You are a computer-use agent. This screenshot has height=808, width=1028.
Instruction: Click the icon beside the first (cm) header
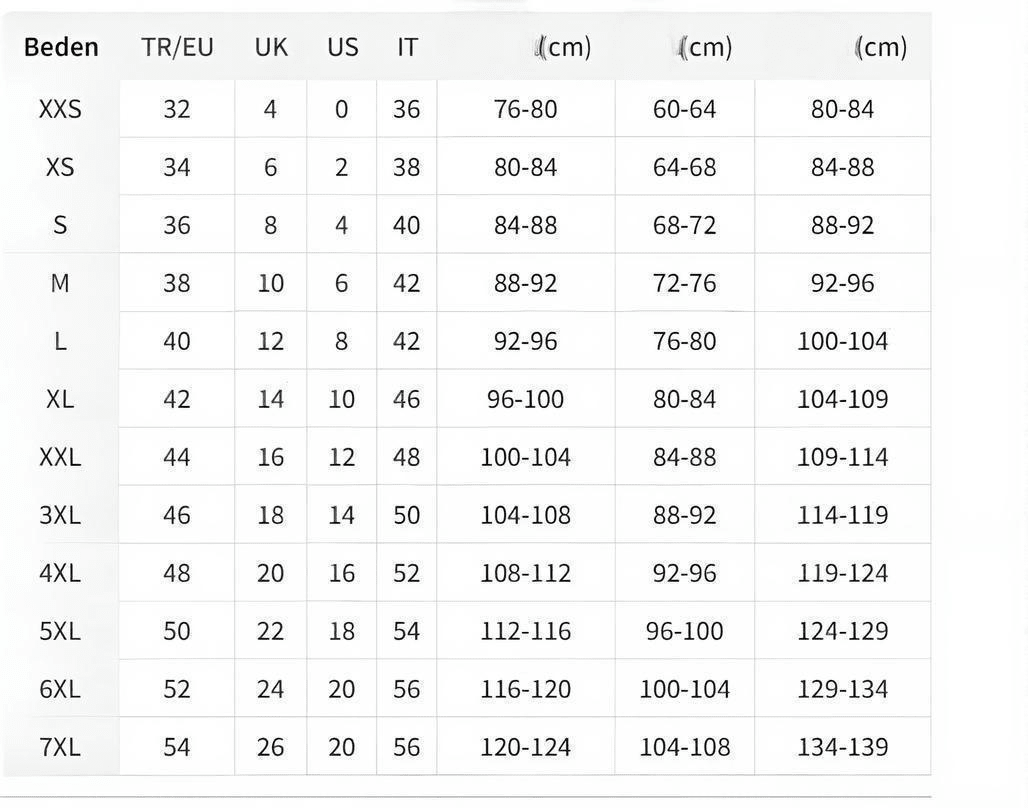pos(541,47)
